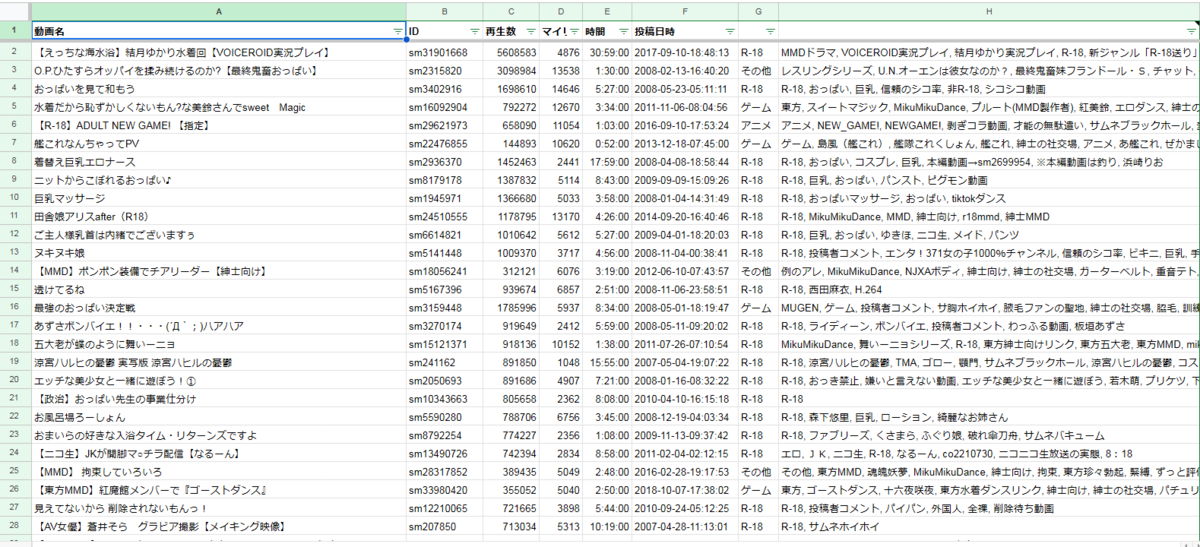
Task: Click the 投稿日時 header cell
Action: click(685, 31)
